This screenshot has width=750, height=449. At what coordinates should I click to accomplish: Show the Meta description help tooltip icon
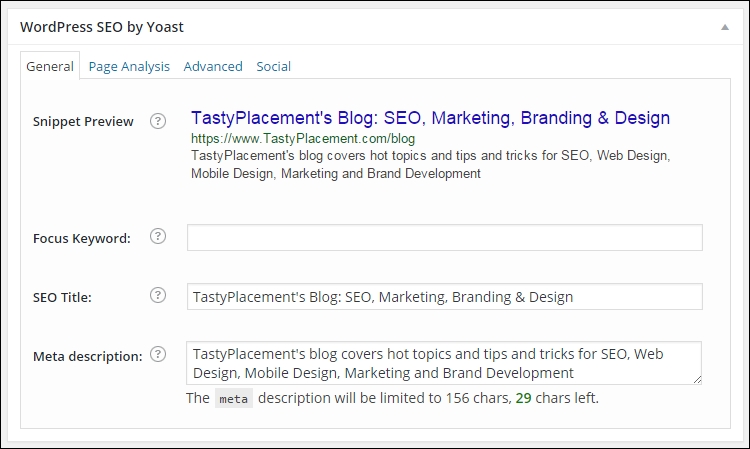click(158, 354)
